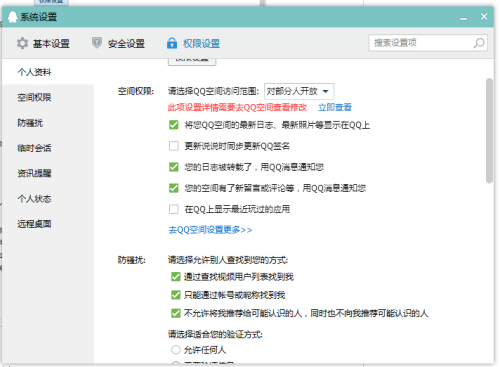Uncheck 只能通过帐号或昵称找到我
This screenshot has width=500, height=367.
176,295
